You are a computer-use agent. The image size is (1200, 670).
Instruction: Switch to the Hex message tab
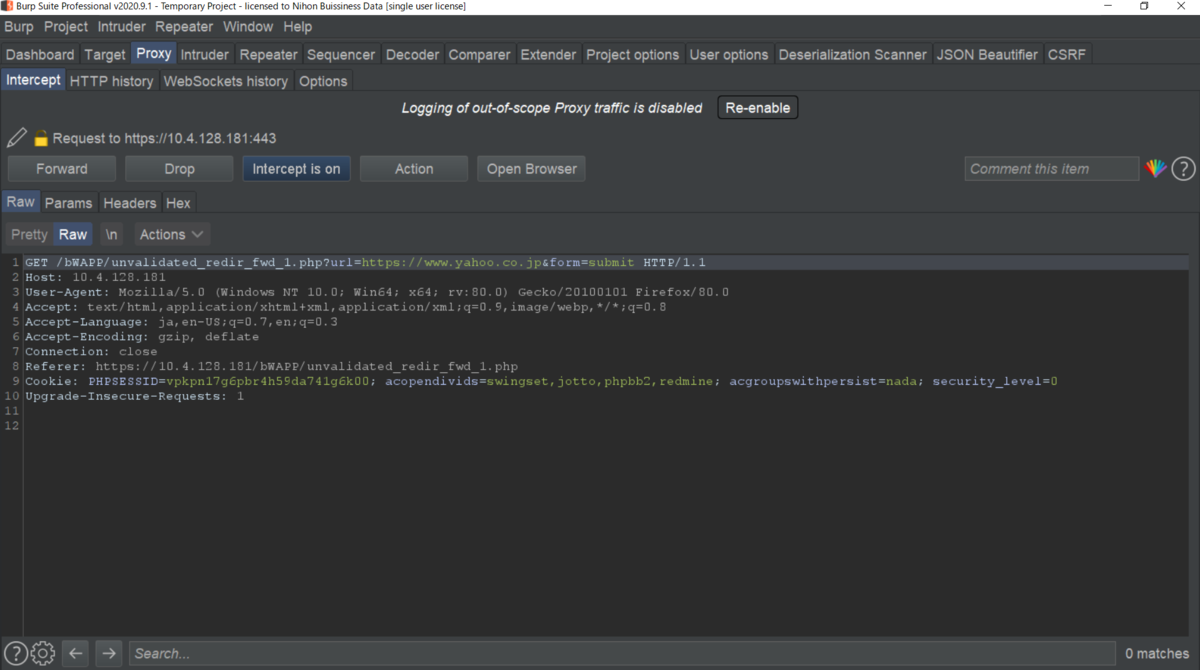179,203
